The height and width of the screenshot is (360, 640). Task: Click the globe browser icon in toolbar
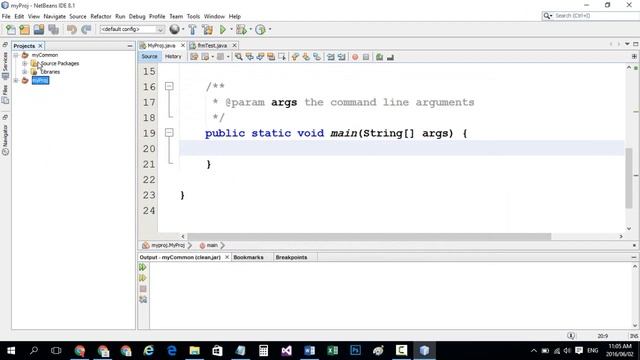pyautogui.click(x=174, y=29)
